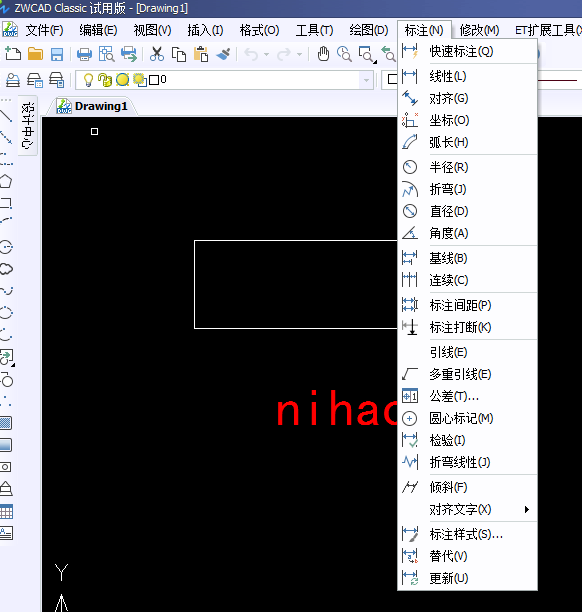Select the Spline draw tool

click(6, 291)
